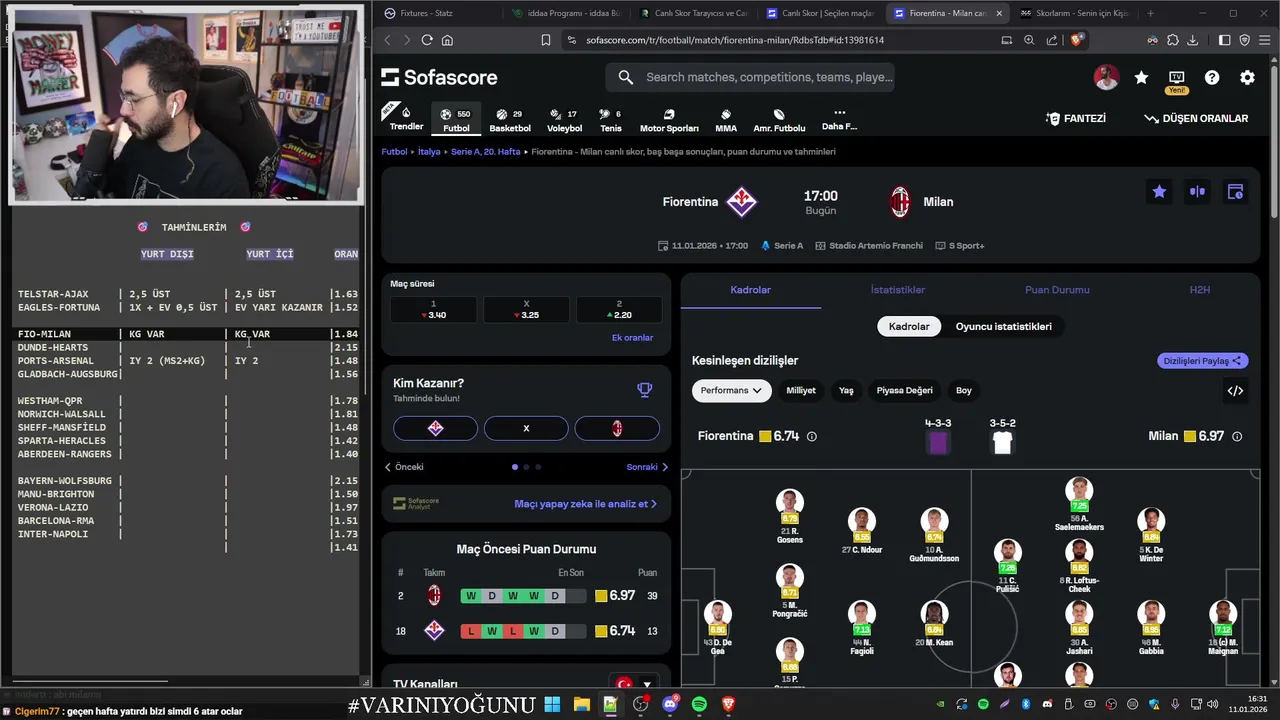Switch to Oyuncu istatistikleri pill
Image resolution: width=1280 pixels, height=720 pixels.
[1003, 326]
